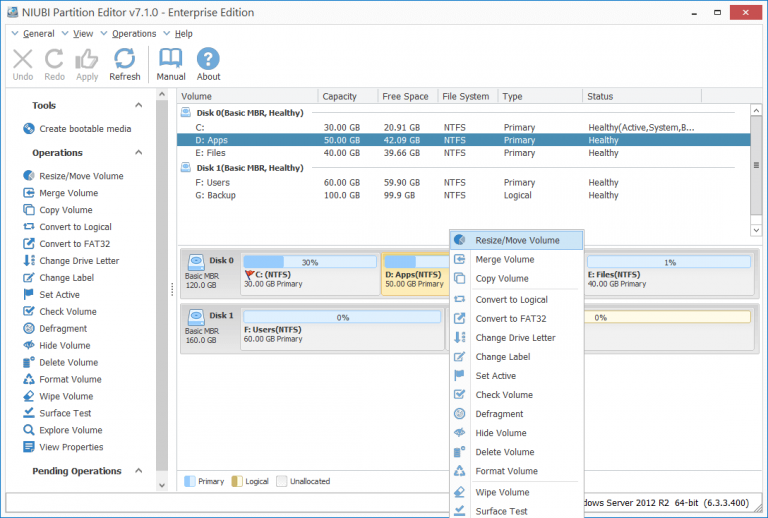Click the Copy Volume icon in sidebar
The image size is (768, 518).
28,210
